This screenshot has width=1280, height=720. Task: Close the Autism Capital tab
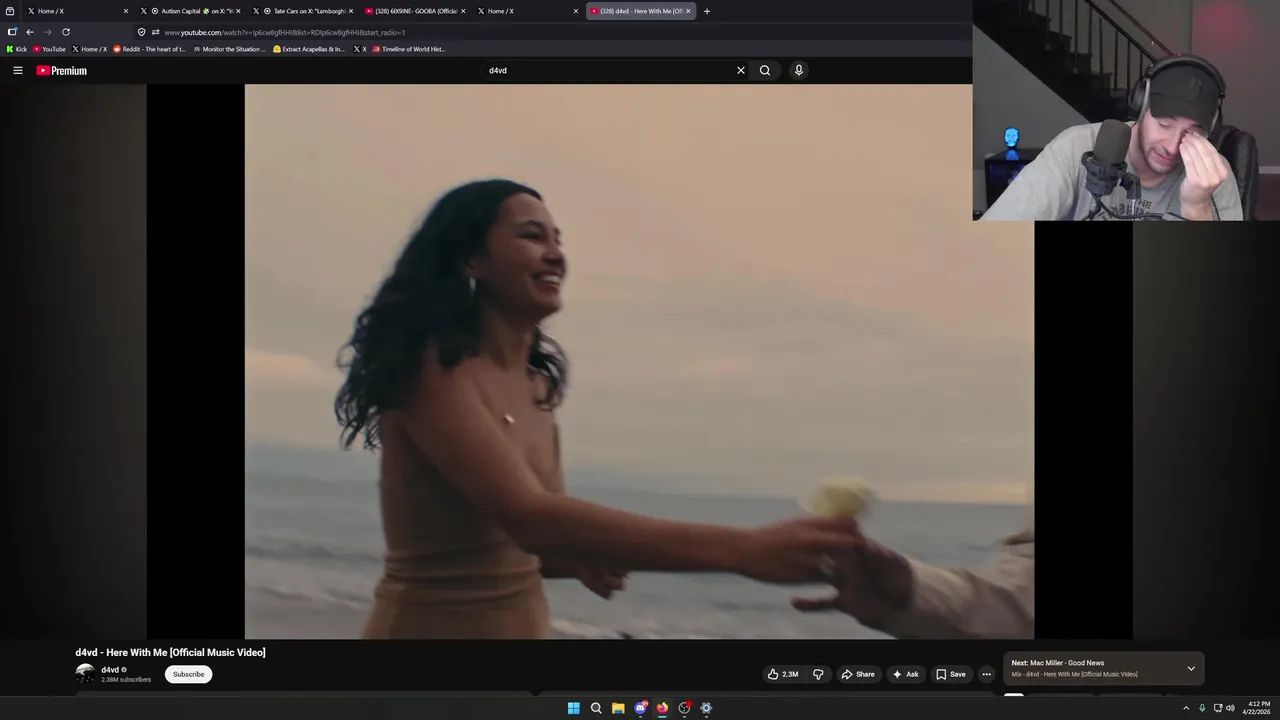pyautogui.click(x=238, y=11)
